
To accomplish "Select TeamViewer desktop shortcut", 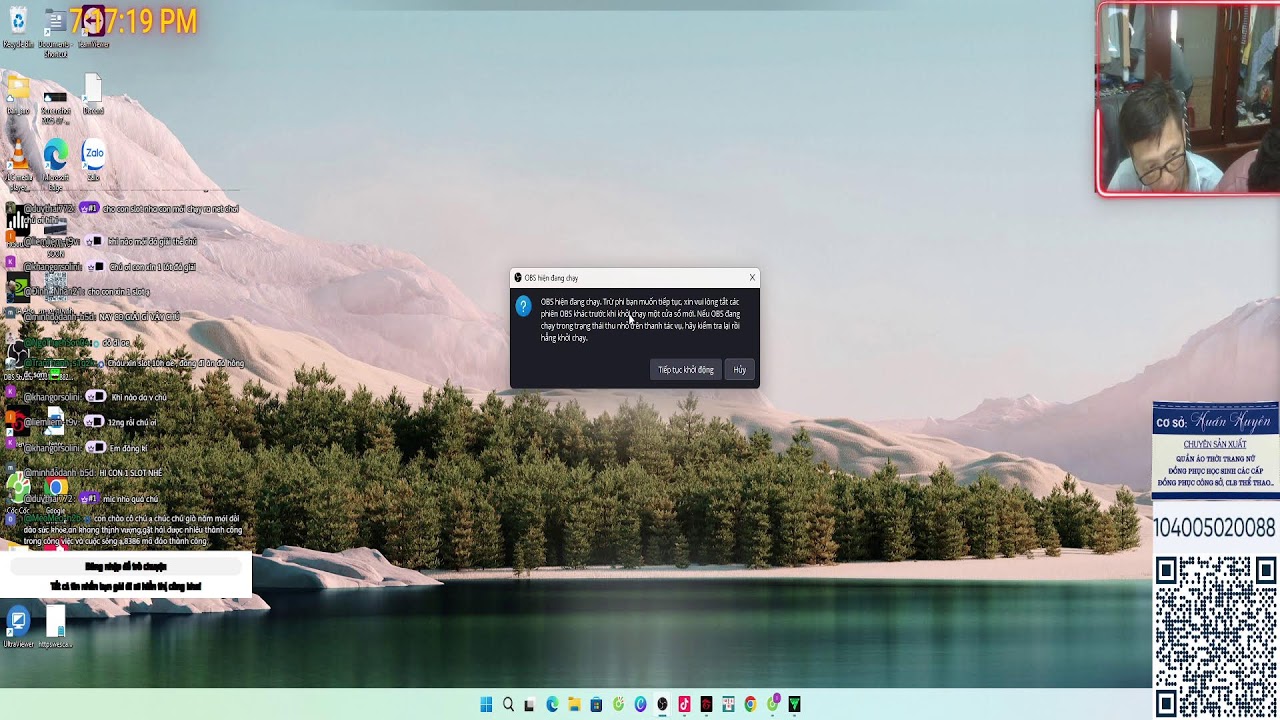I will coord(93,26).
